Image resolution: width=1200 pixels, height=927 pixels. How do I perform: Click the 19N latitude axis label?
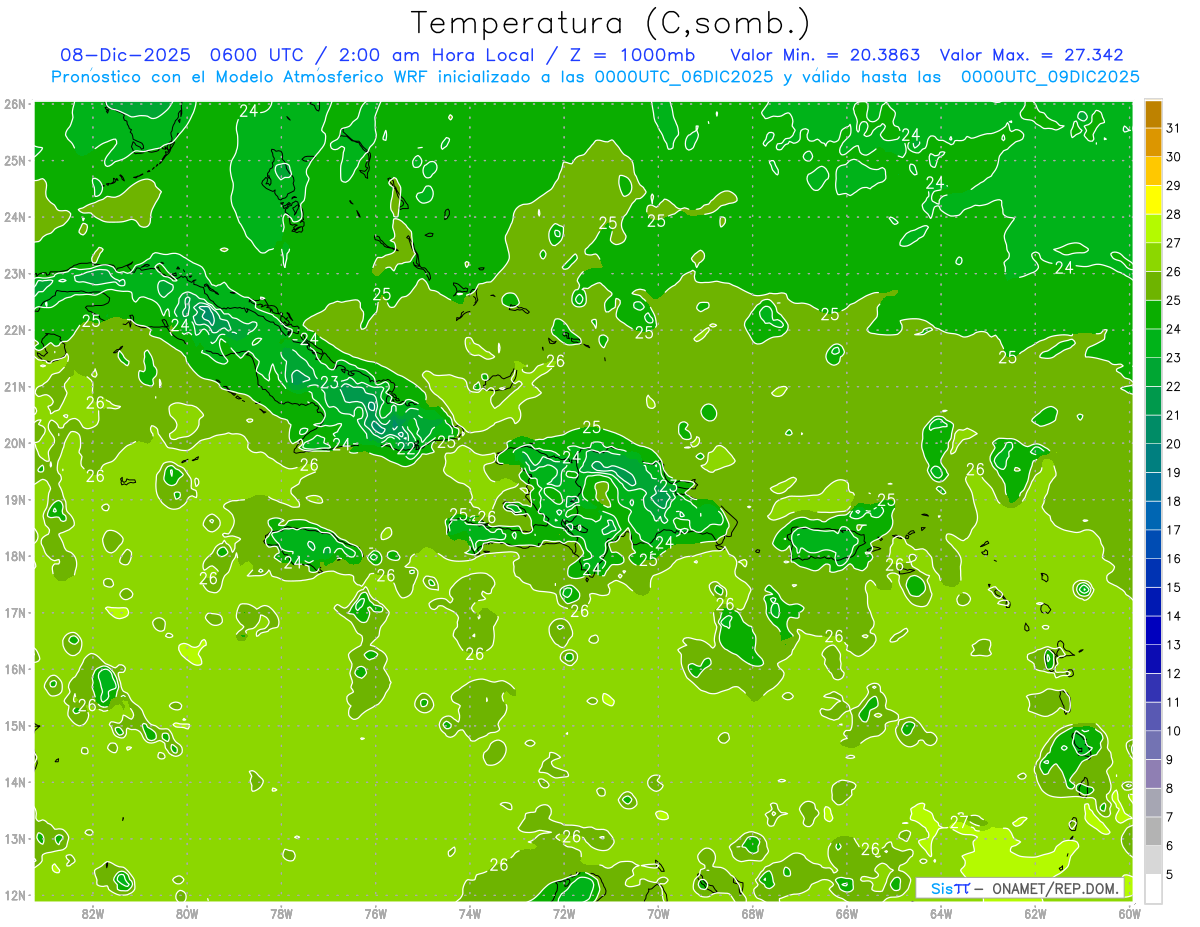(14, 499)
